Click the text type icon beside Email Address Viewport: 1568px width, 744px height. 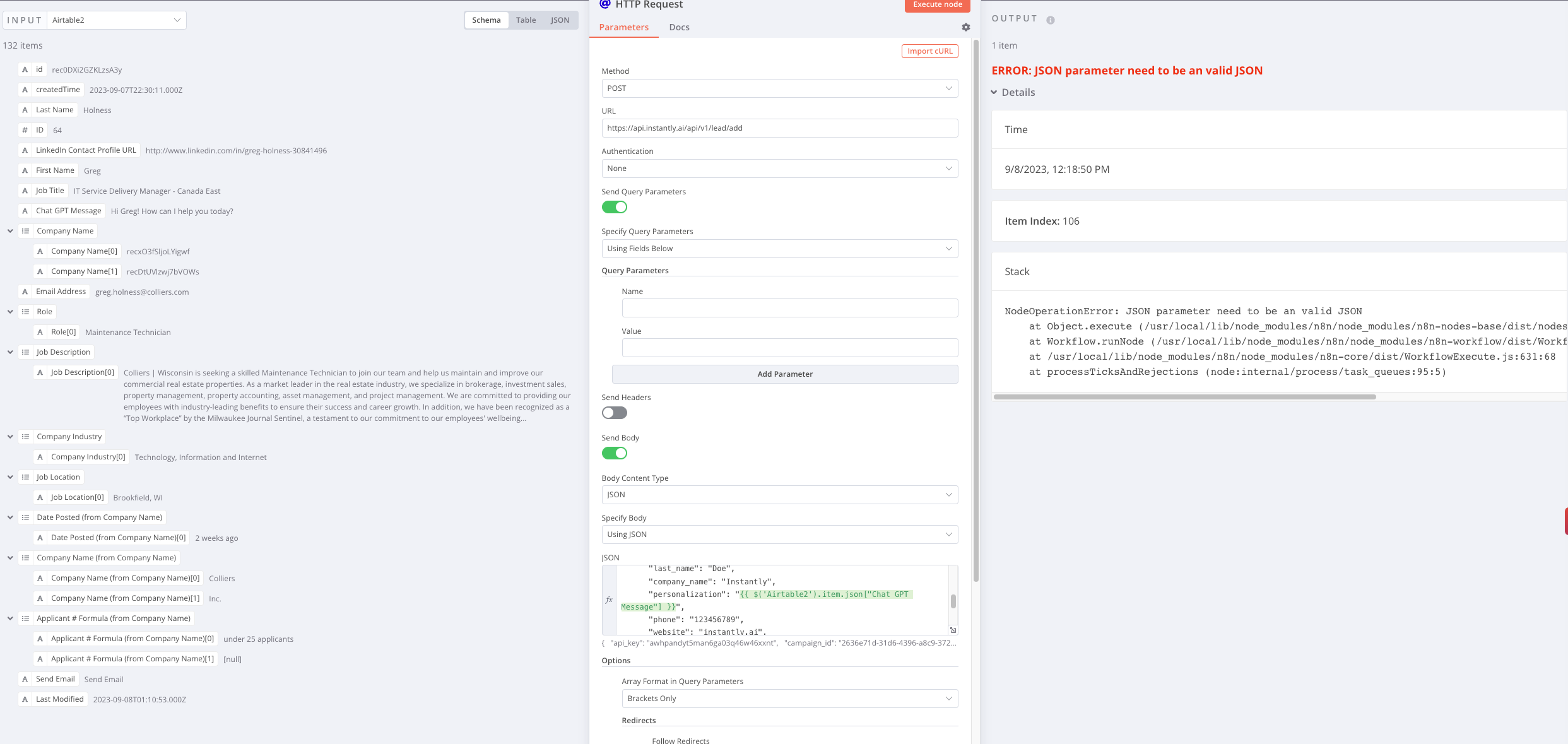click(x=25, y=292)
